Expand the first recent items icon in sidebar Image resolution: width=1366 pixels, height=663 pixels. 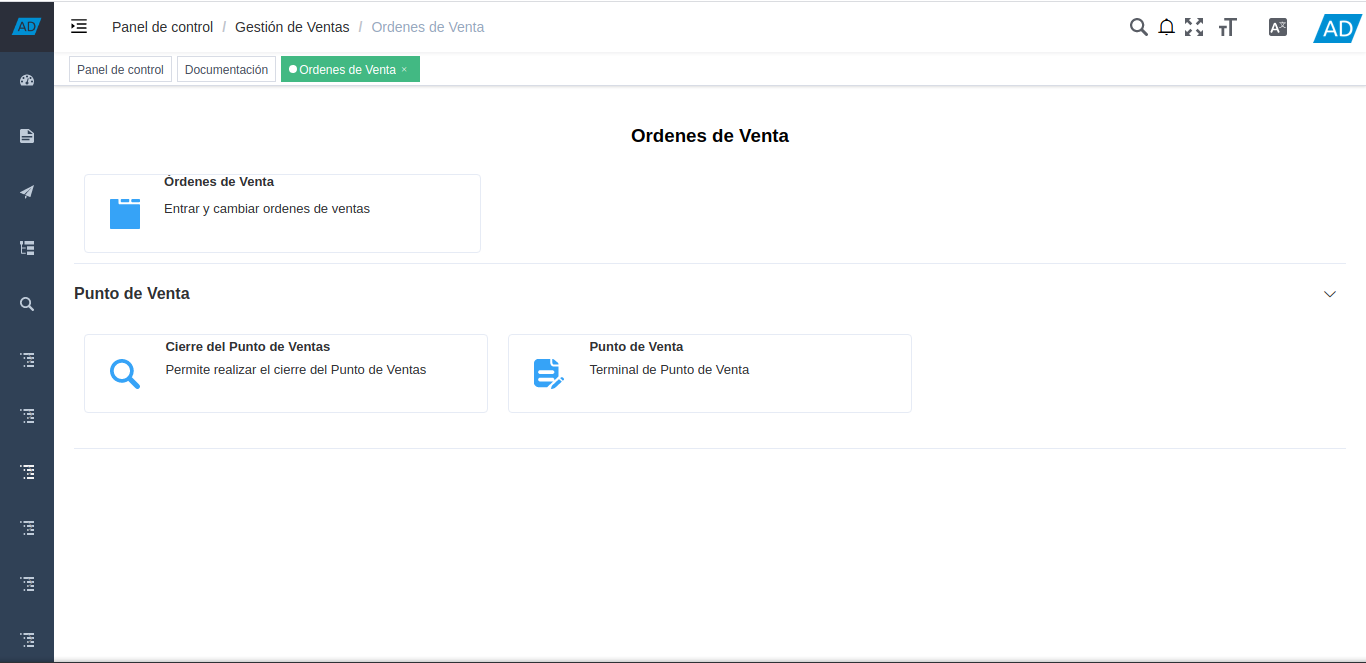[26, 359]
